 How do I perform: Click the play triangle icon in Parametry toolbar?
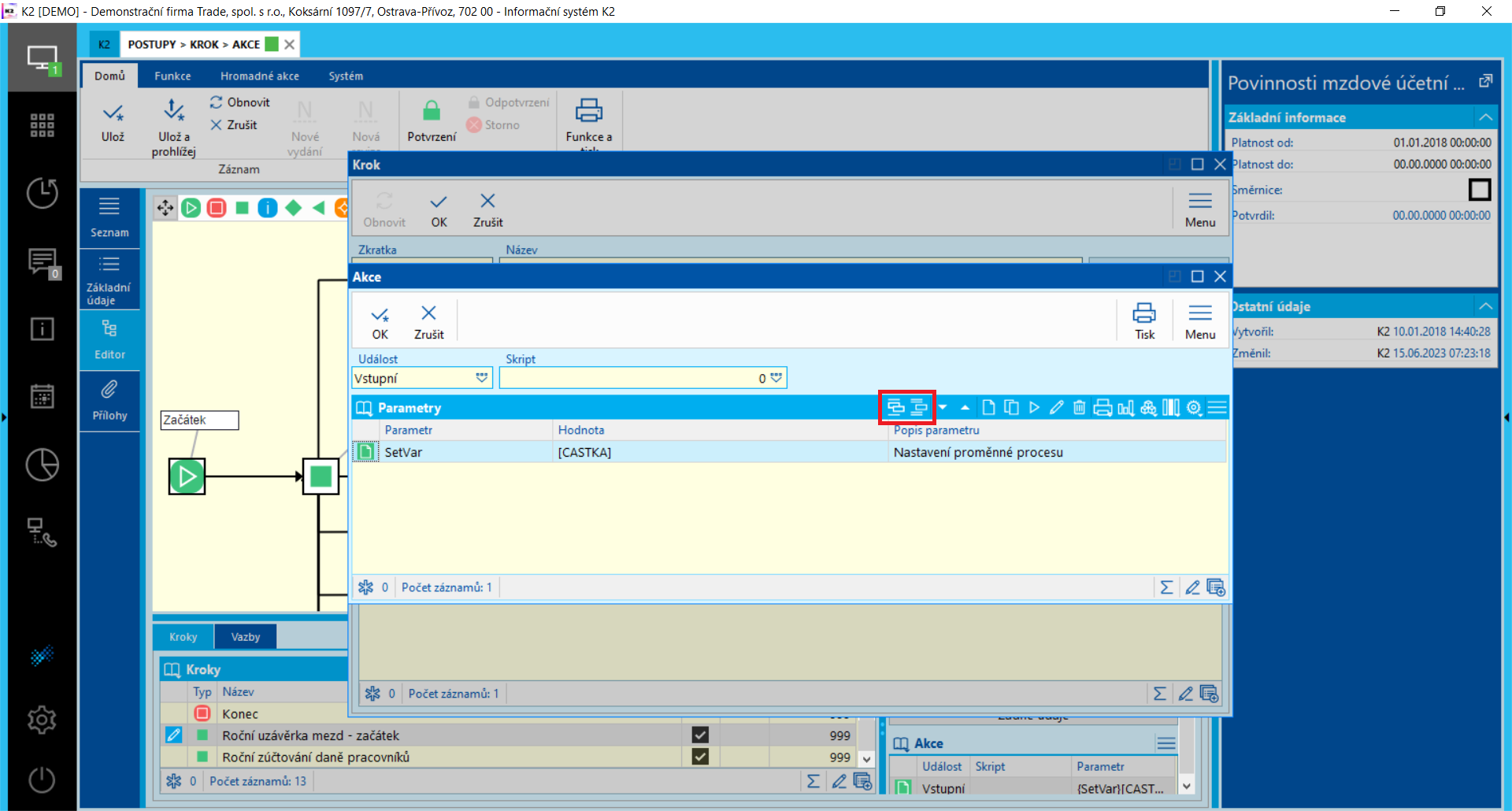pyautogui.click(x=1034, y=407)
